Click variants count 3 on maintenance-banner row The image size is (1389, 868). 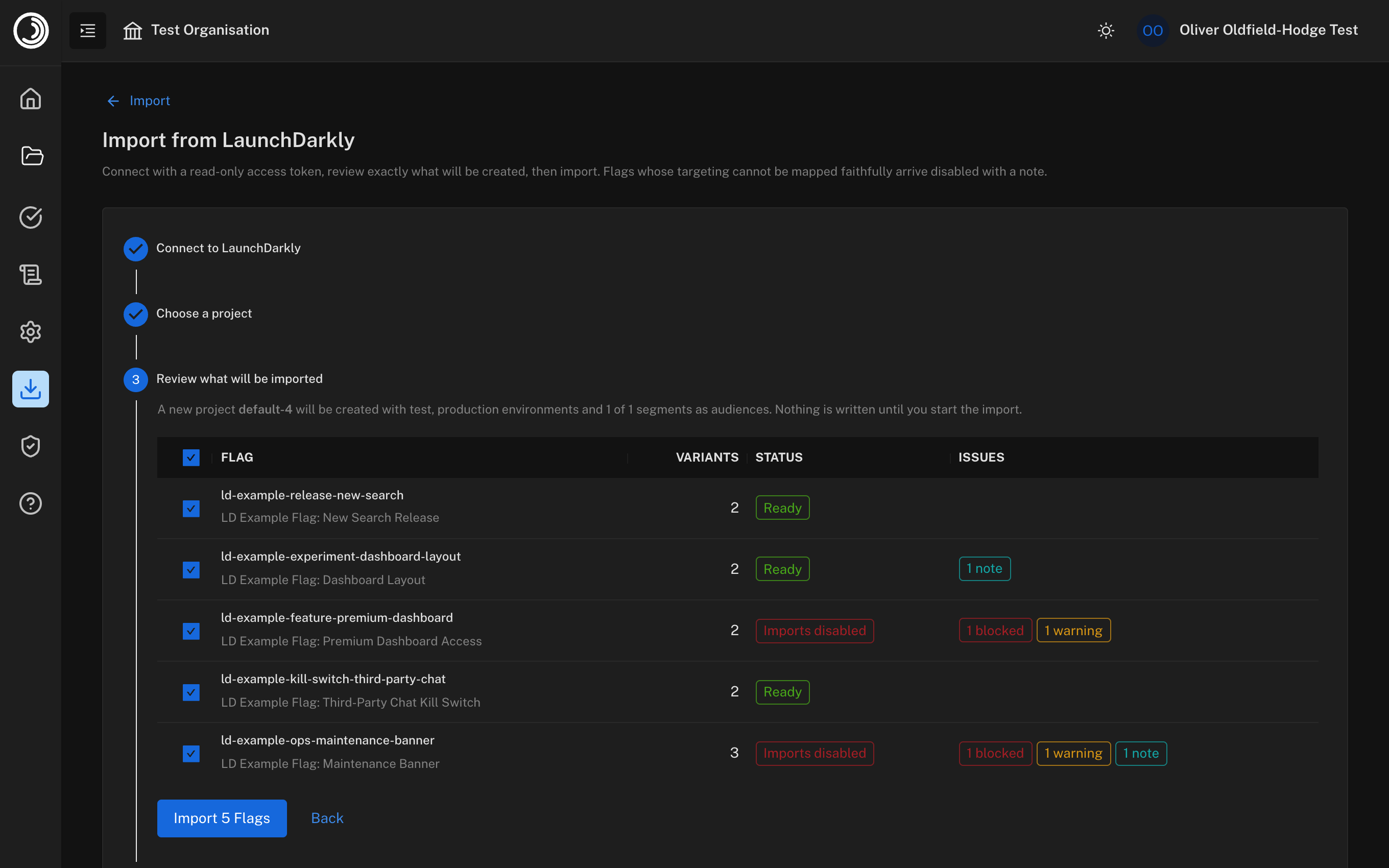pos(734,753)
